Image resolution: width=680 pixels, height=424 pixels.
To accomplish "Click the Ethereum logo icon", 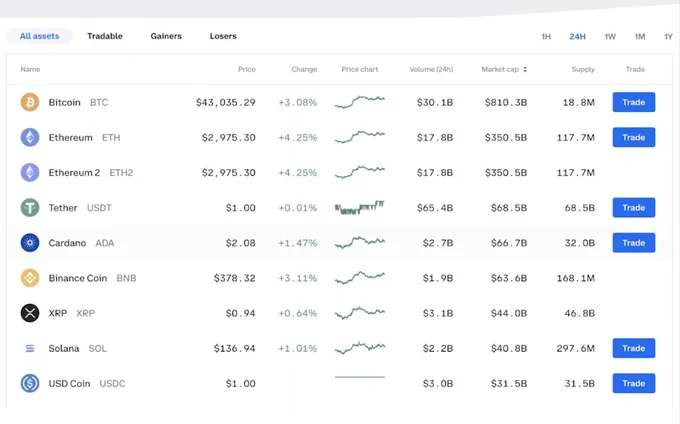I will click(30, 137).
